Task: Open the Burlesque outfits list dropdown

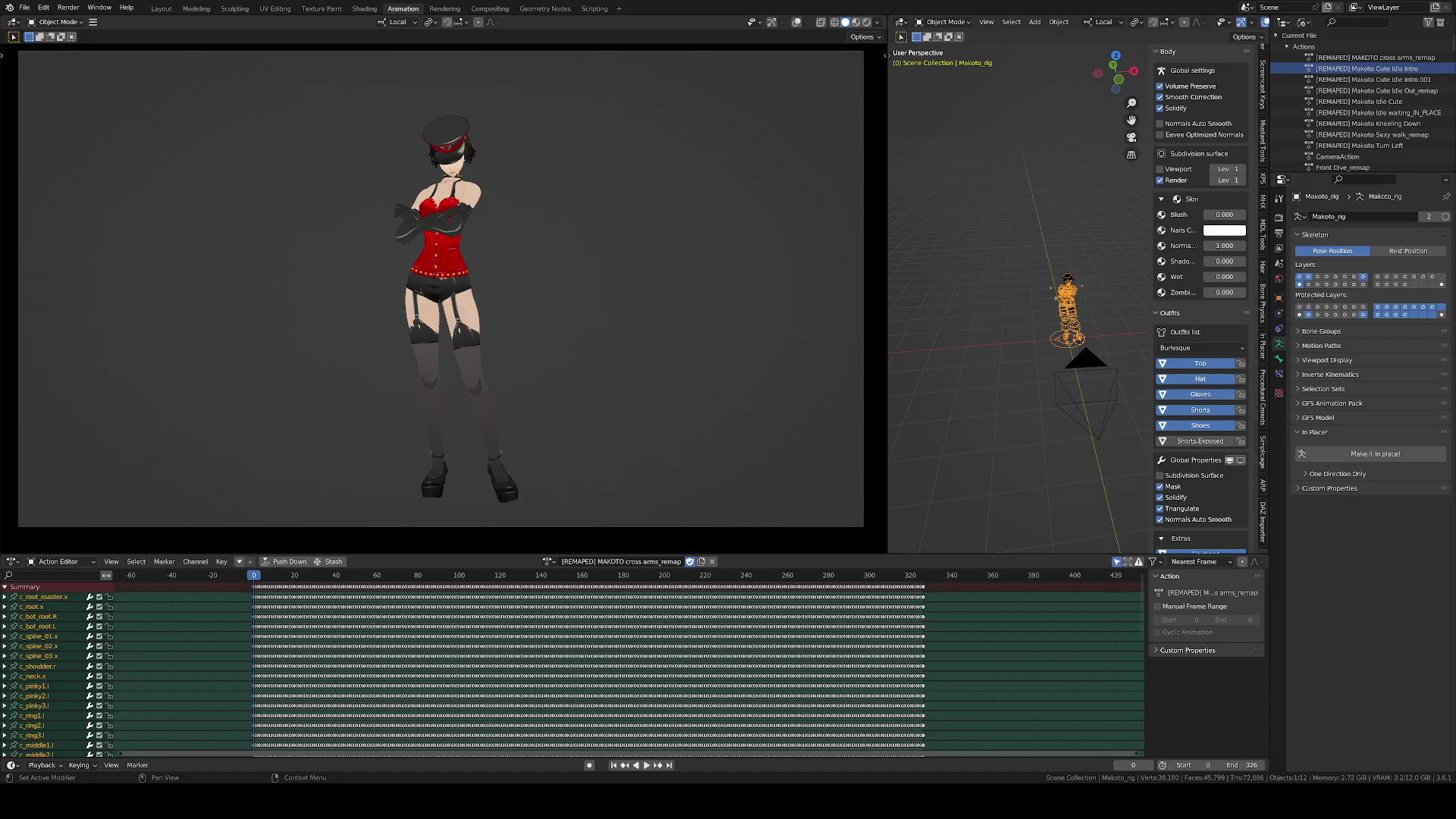Action: (x=1200, y=347)
